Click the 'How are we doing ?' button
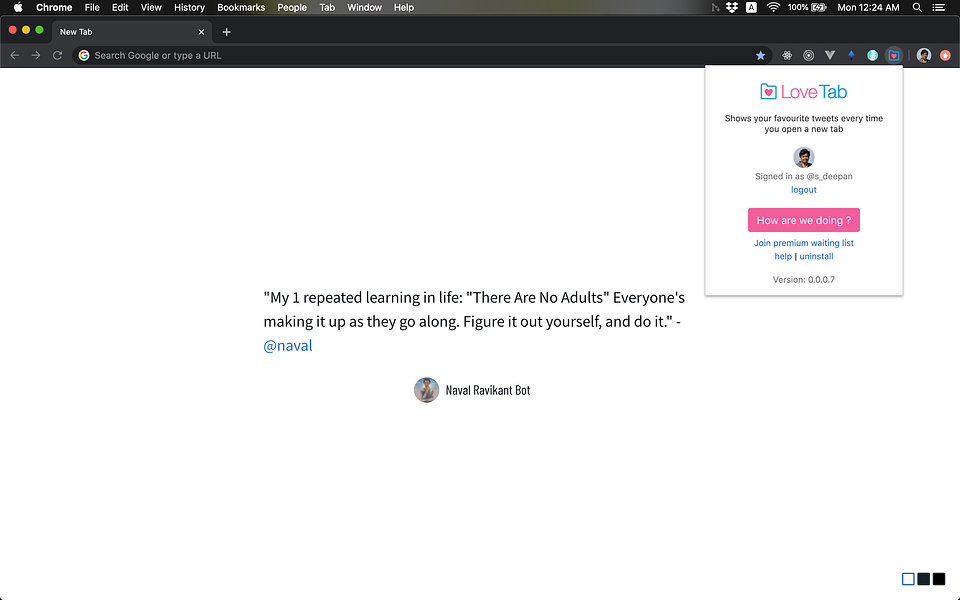Image resolution: width=960 pixels, height=600 pixels. pyautogui.click(x=803, y=220)
